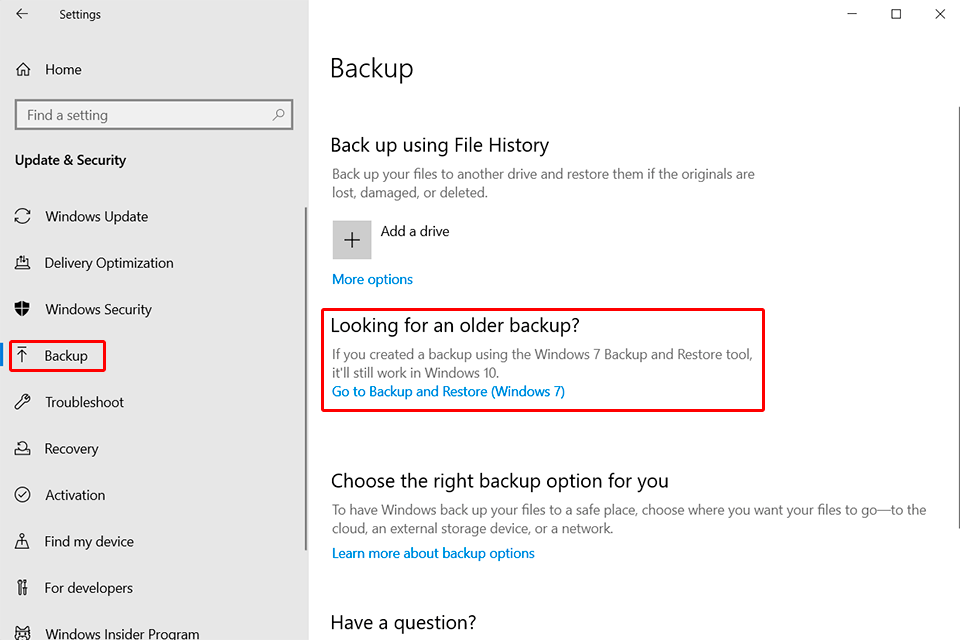Click the For developers tools icon
The width and height of the screenshot is (960, 640).
coord(23,587)
